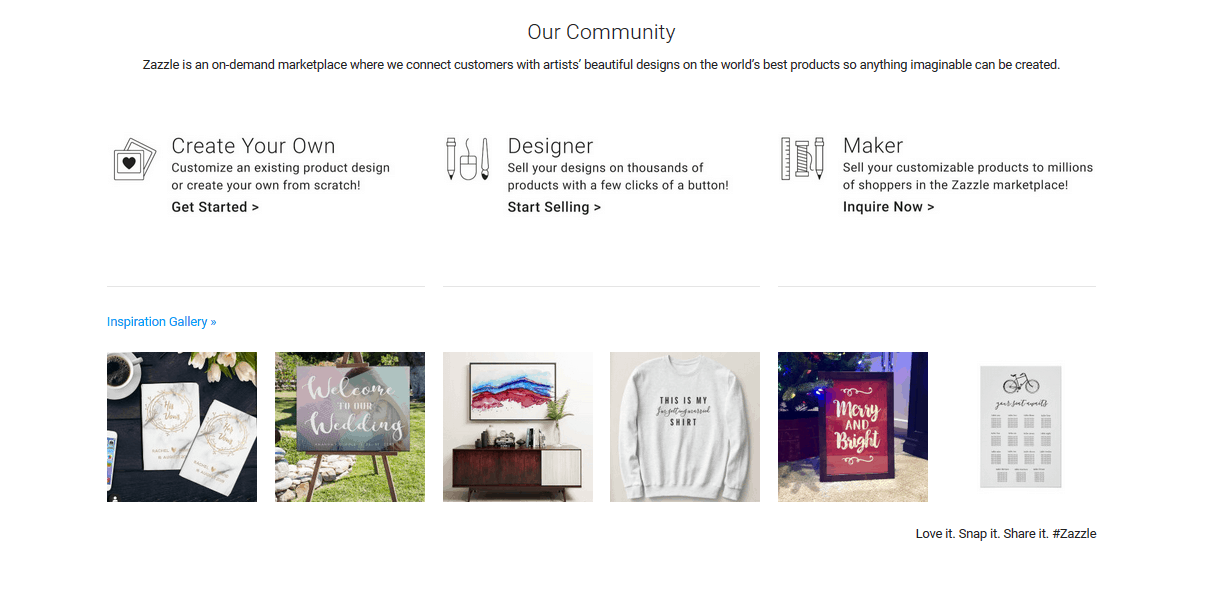This screenshot has height=592, width=1217.
Task: View the wedding invitation cards thumbnail
Action: (x=182, y=427)
